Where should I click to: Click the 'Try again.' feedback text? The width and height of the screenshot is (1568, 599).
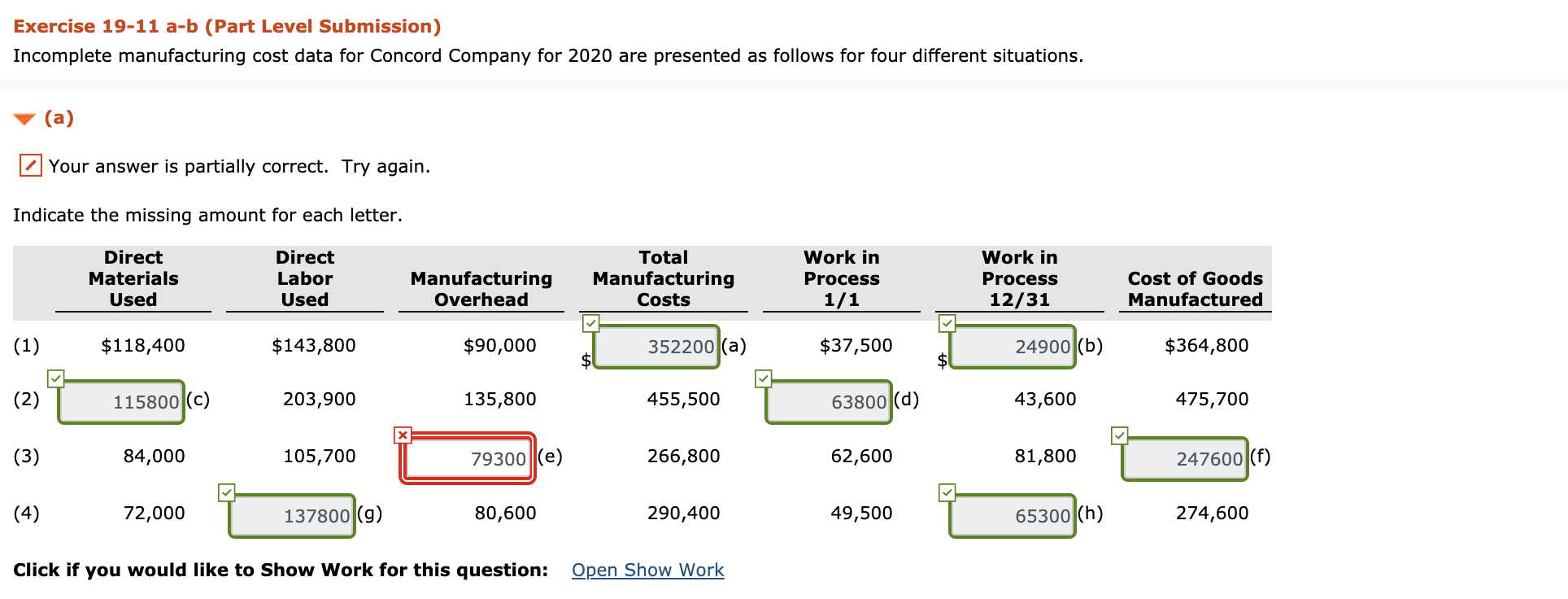[385, 167]
